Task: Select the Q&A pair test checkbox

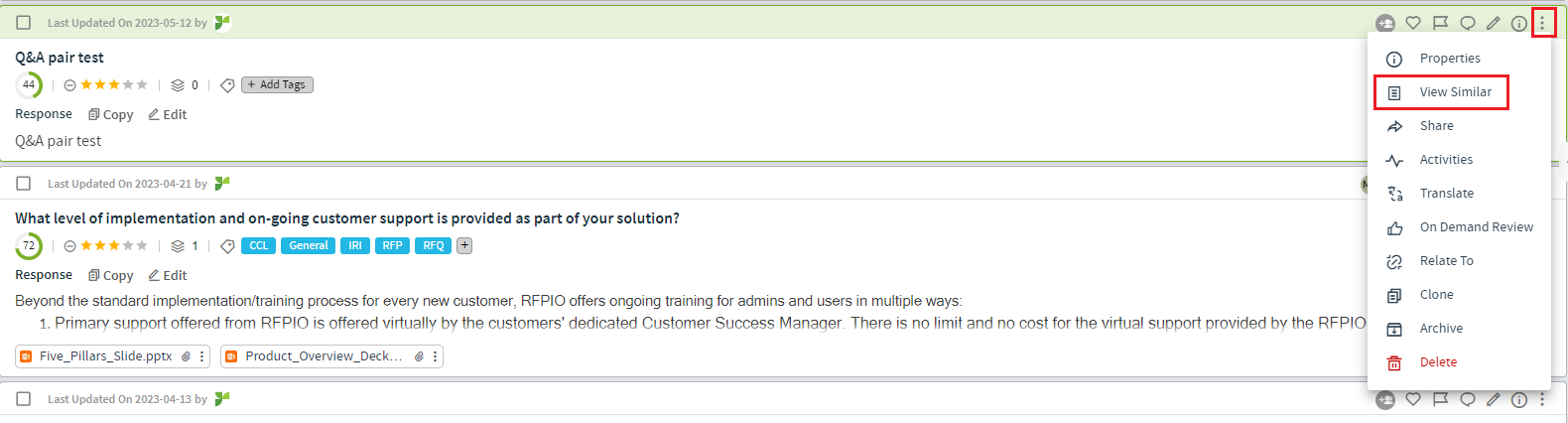Action: pos(24,22)
